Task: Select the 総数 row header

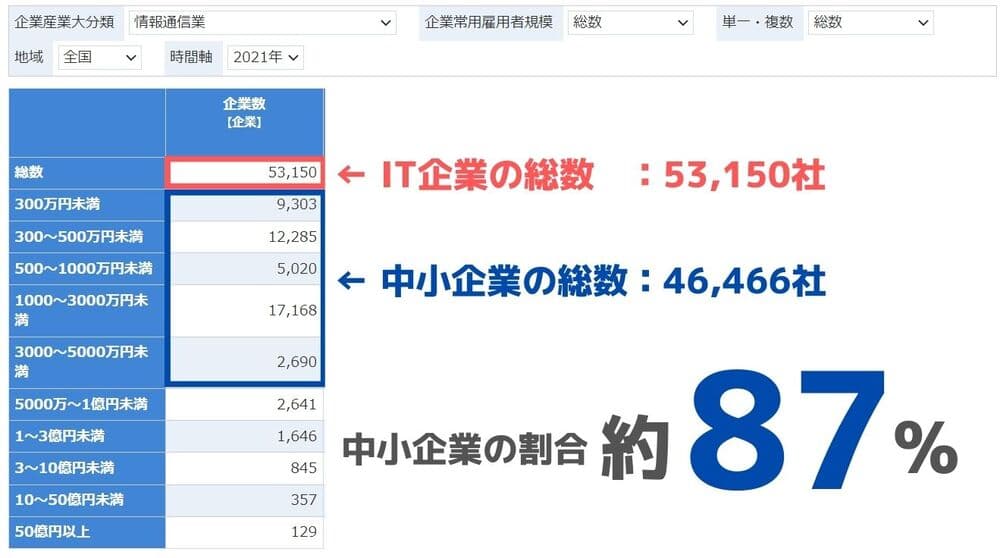Action: click(87, 172)
